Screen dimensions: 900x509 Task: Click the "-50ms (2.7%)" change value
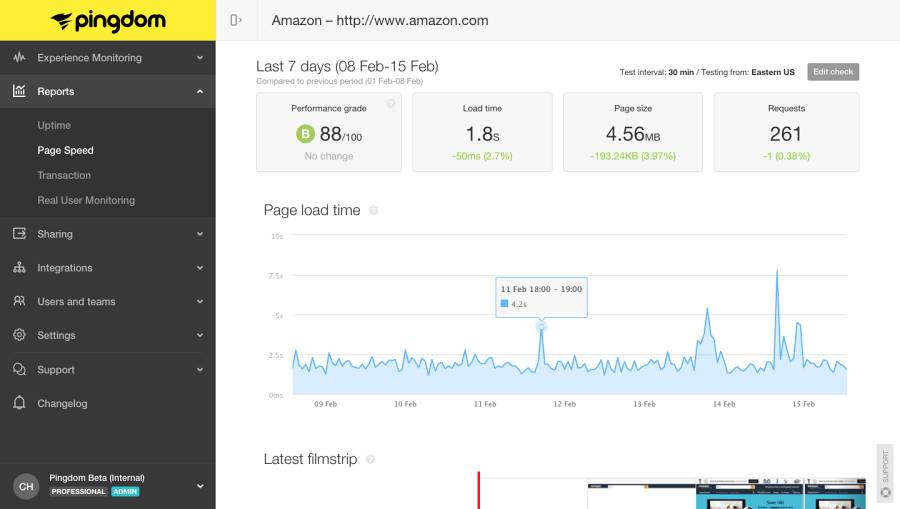point(482,156)
